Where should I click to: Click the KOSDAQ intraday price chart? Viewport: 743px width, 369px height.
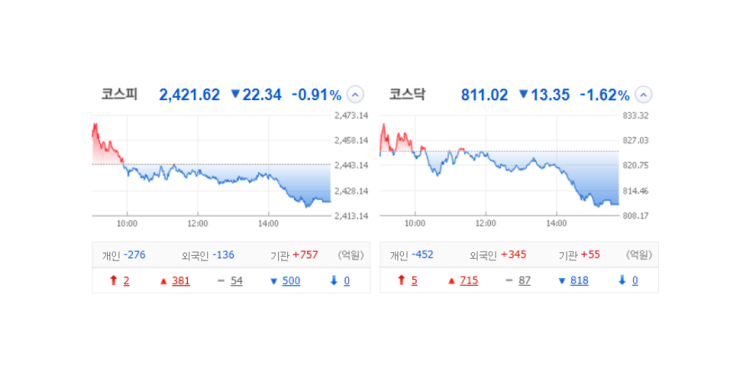click(x=499, y=165)
